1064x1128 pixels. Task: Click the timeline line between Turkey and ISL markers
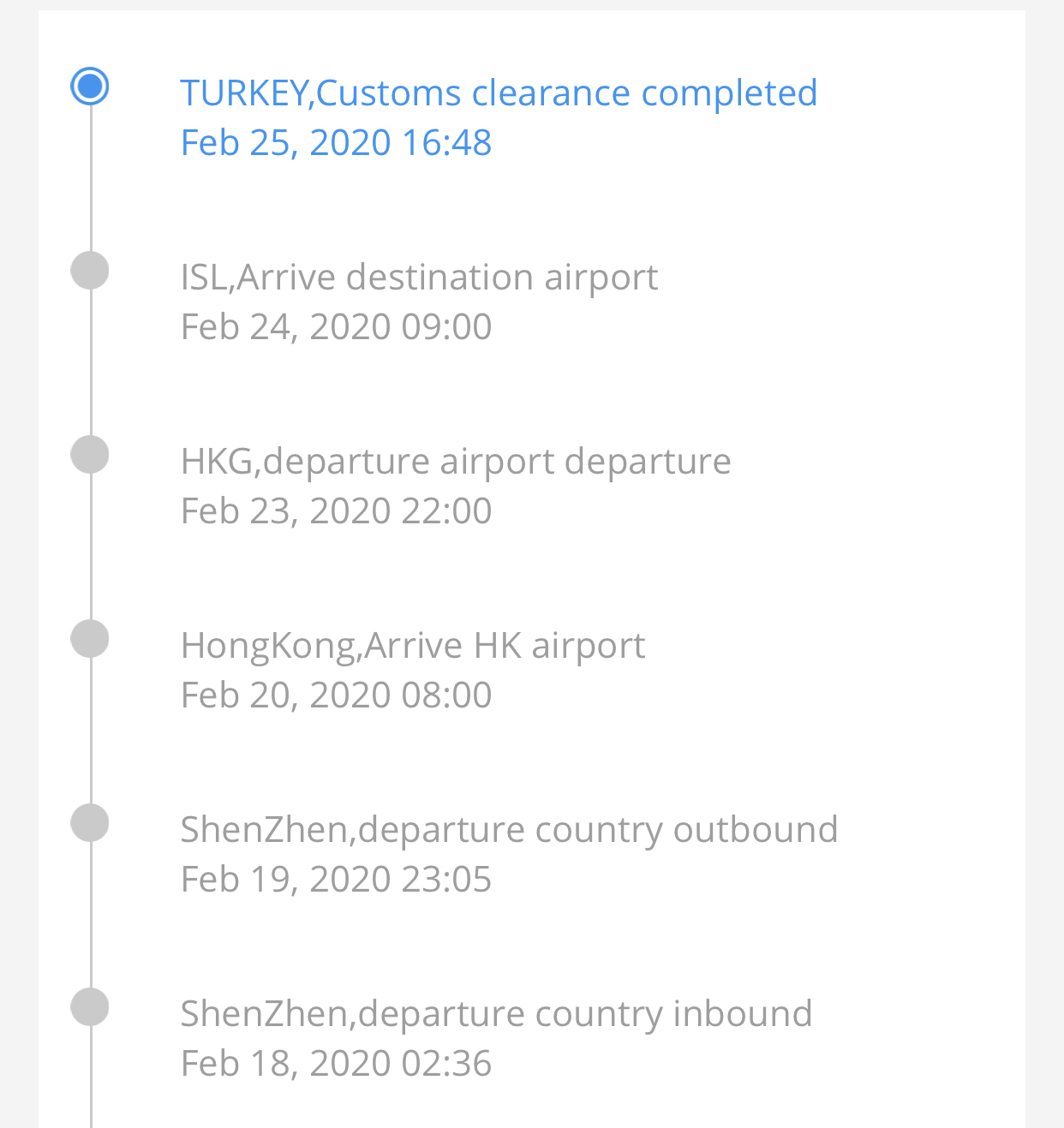90,178
